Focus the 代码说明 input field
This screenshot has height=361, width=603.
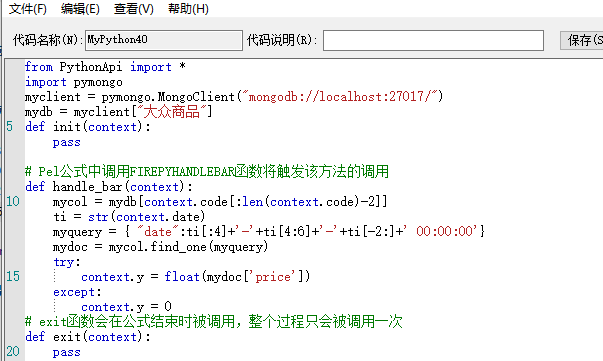[433, 40]
